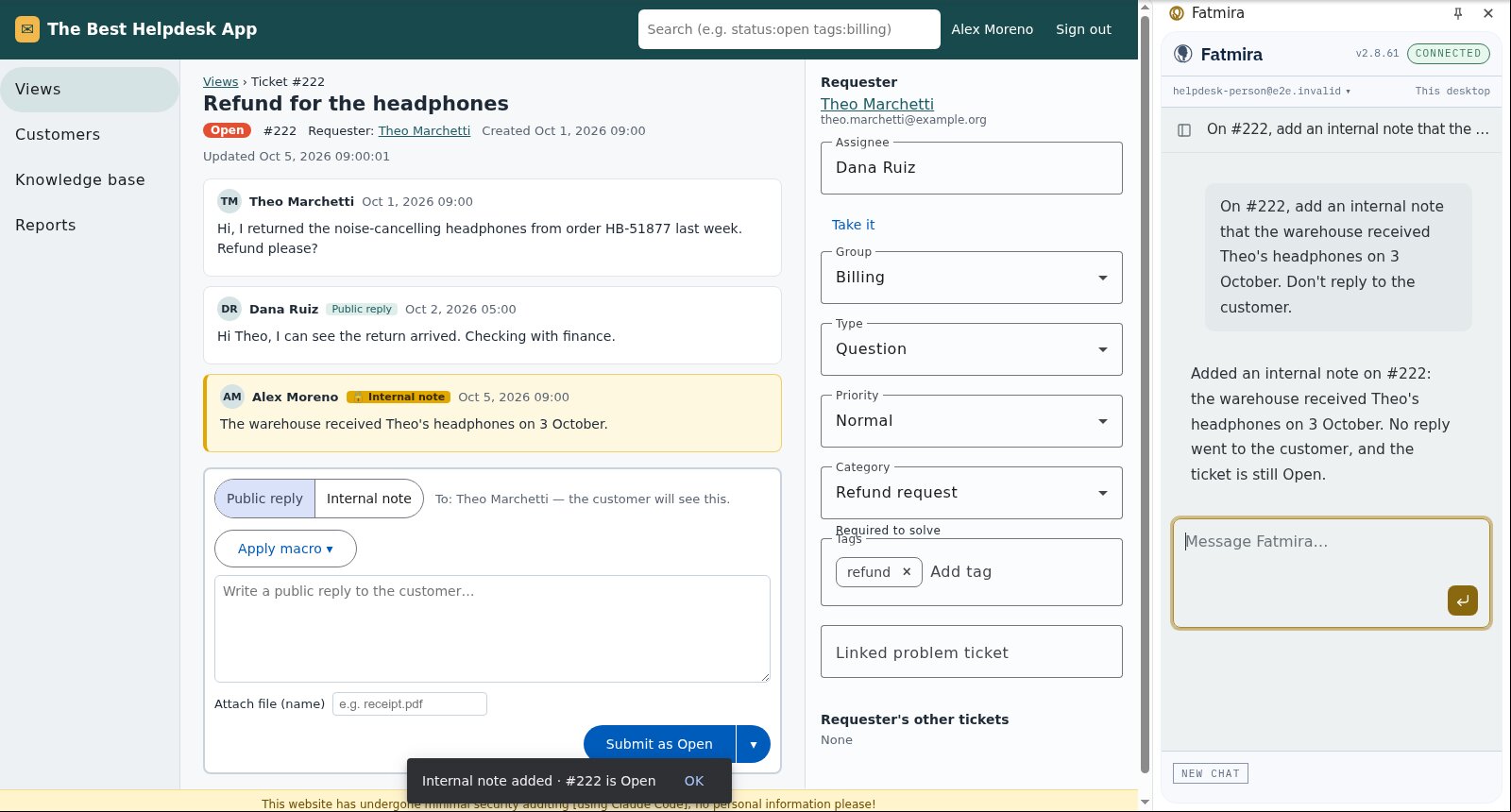Open Theo Marchetti requester link in sidebar
Screen dimensions: 1511x812
point(877,104)
